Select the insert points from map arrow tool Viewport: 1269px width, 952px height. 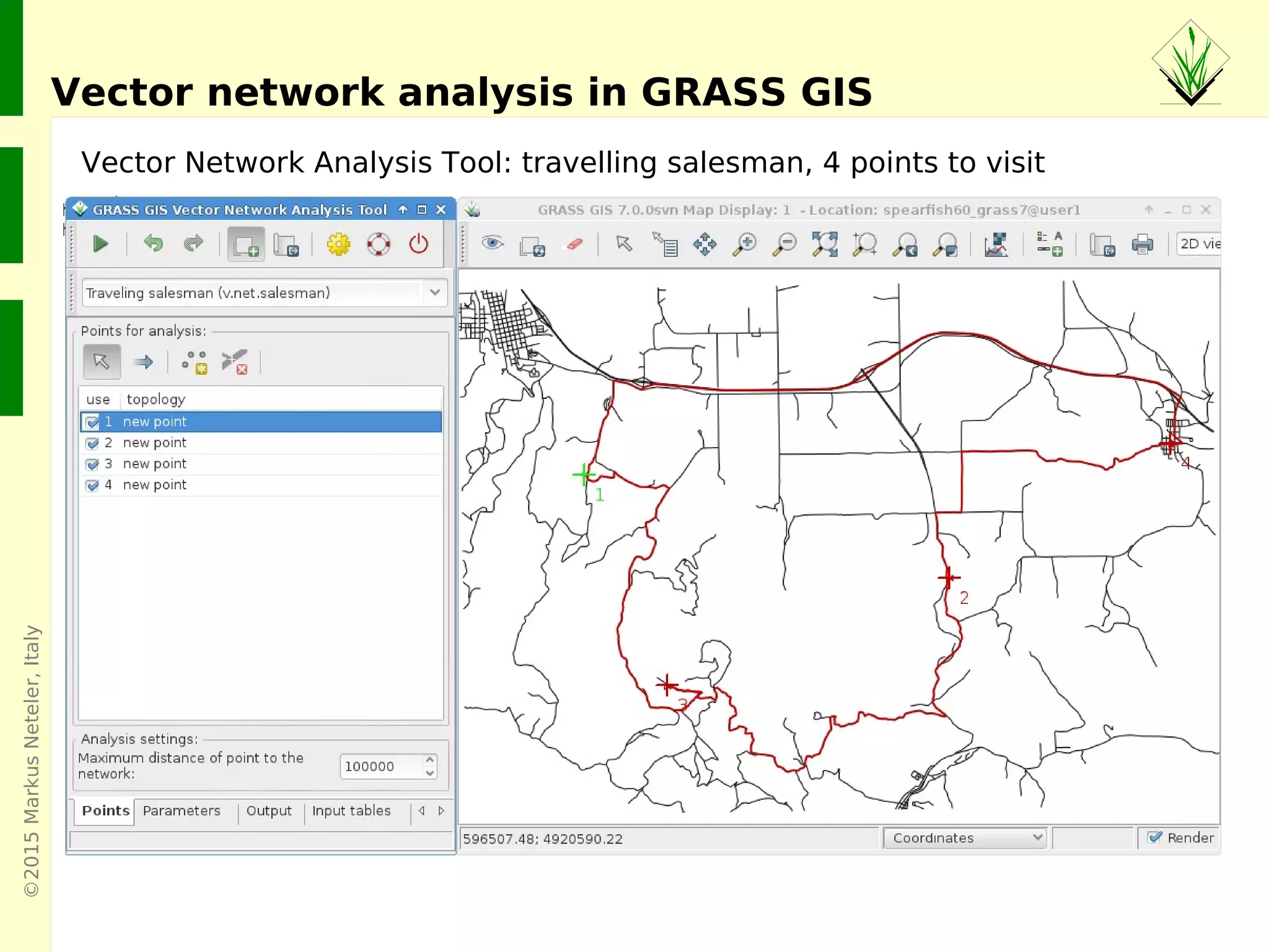[x=102, y=362]
